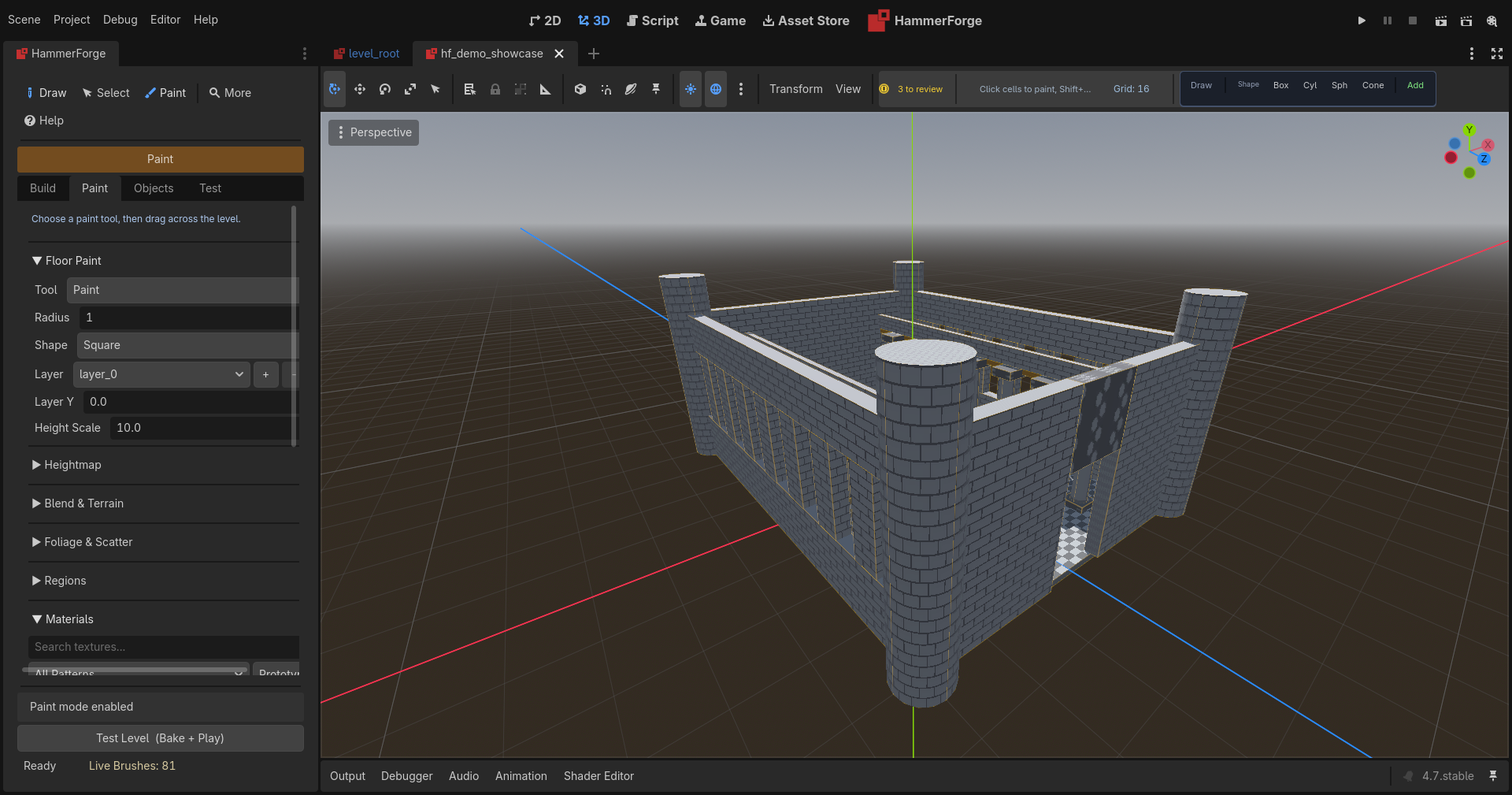This screenshot has width=1512, height=795.
Task: Open the Shape dropdown showing Square
Action: (x=187, y=345)
